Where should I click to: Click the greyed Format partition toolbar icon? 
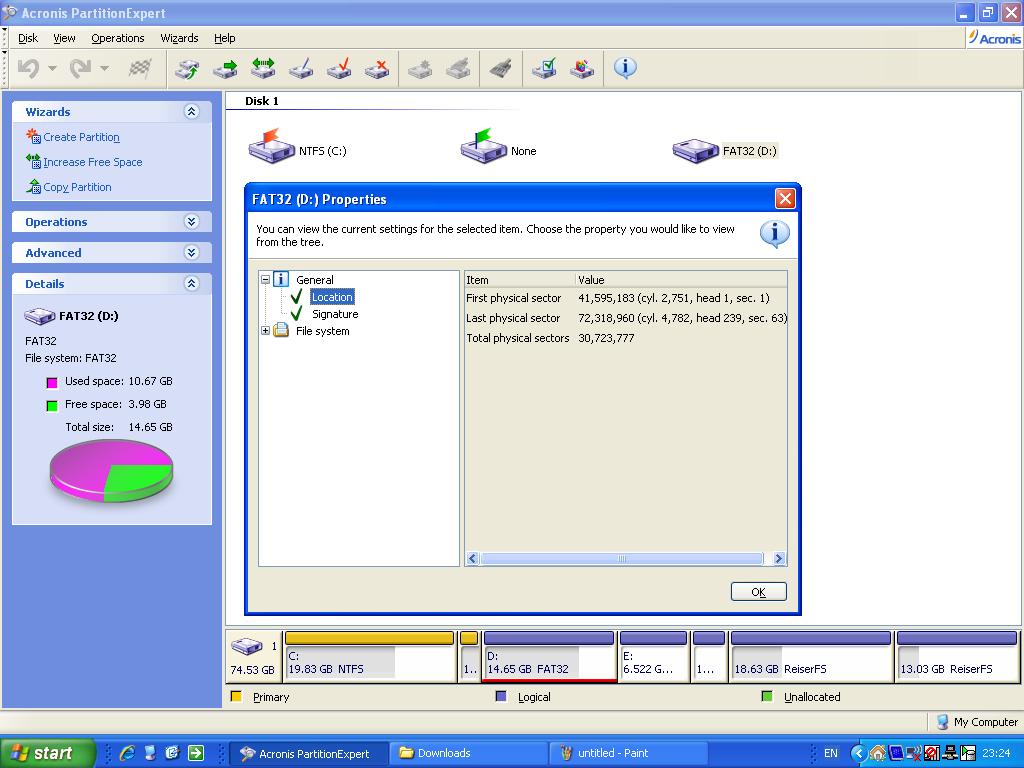pyautogui.click(x=458, y=68)
